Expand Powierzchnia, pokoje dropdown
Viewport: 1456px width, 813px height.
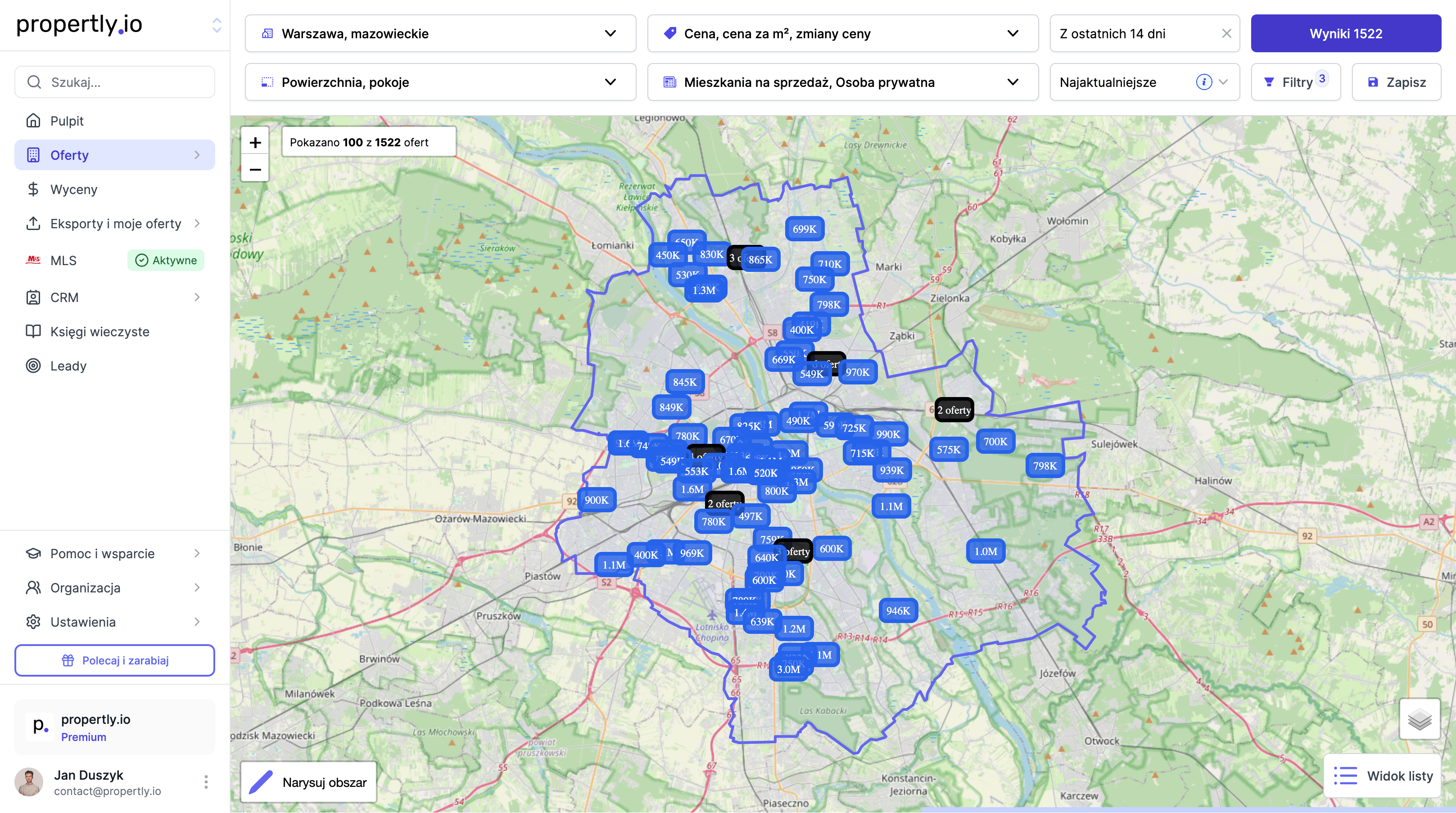click(x=440, y=82)
